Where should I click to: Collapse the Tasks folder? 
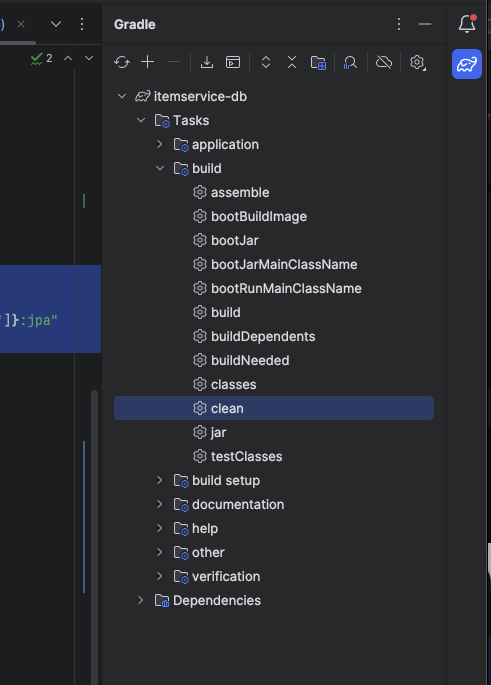pyautogui.click(x=141, y=120)
